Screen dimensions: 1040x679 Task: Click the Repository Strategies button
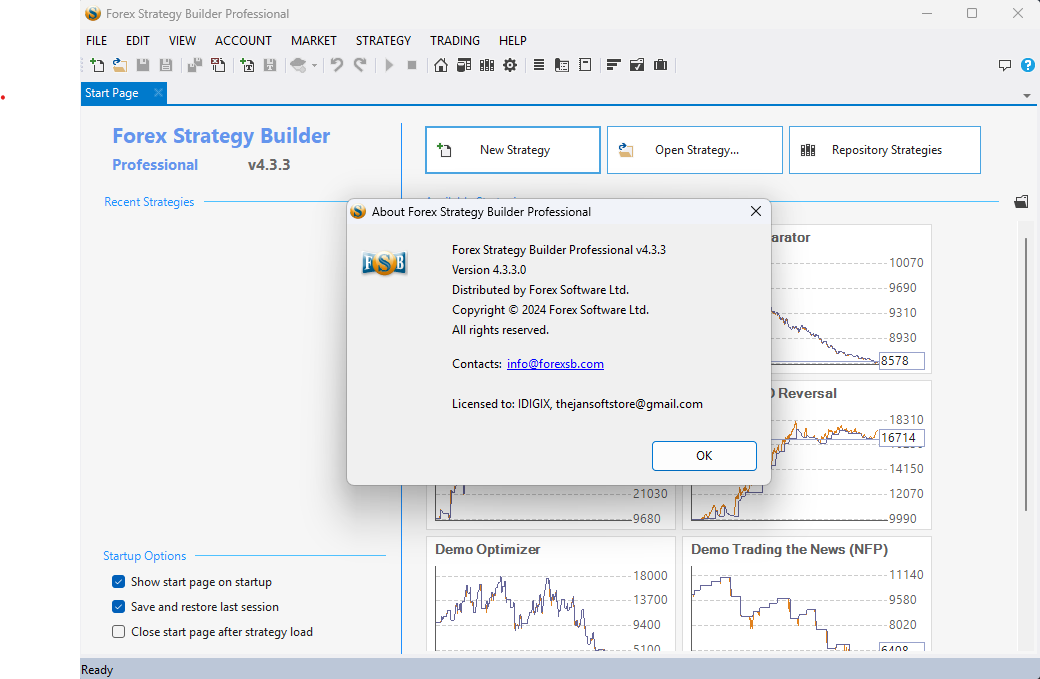click(x=885, y=150)
